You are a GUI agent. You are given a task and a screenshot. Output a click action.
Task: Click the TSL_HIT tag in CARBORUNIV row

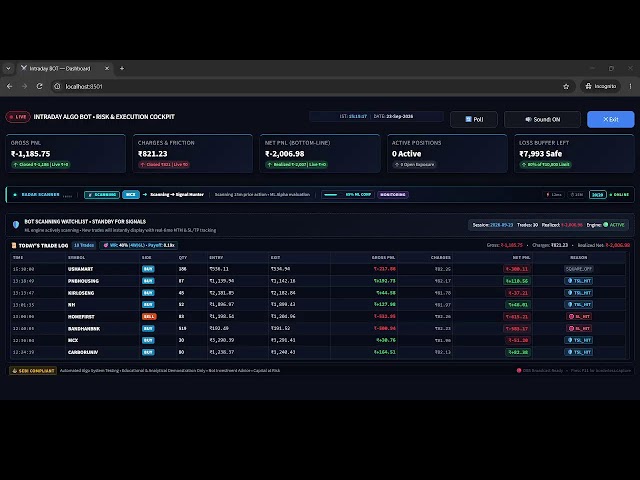[x=579, y=352]
